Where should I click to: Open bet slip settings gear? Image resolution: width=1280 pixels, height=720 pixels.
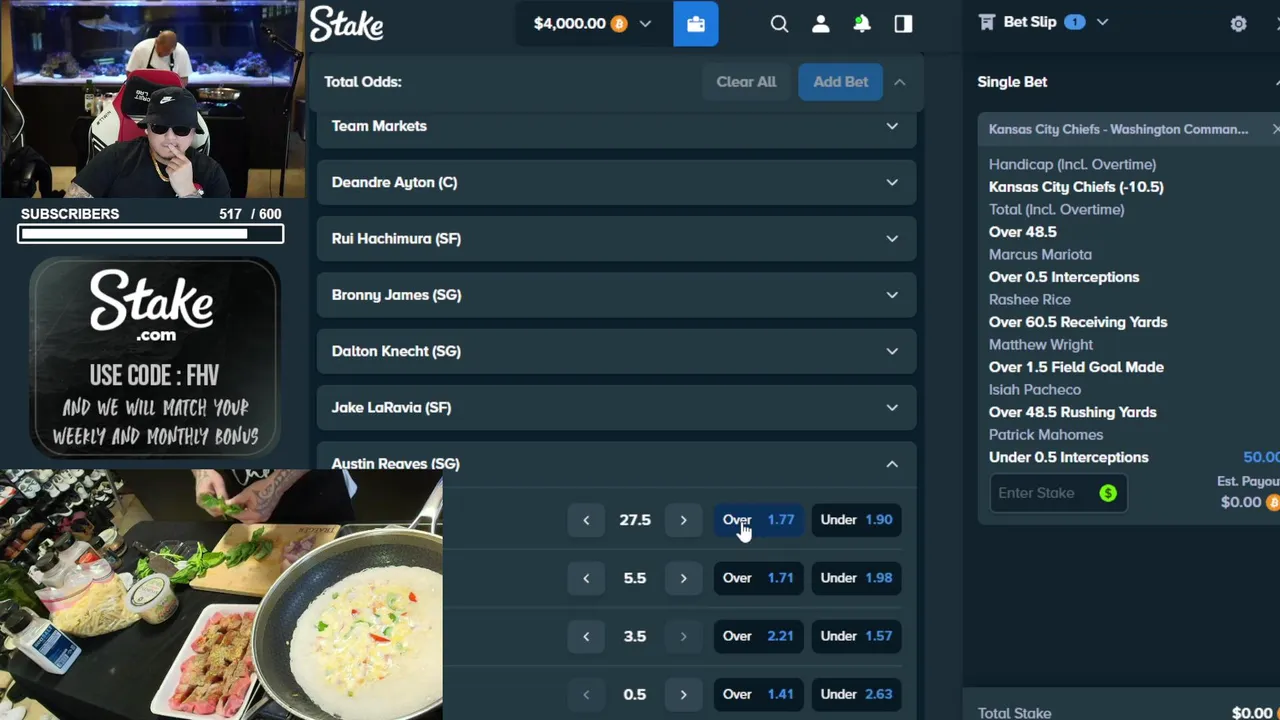1238,24
